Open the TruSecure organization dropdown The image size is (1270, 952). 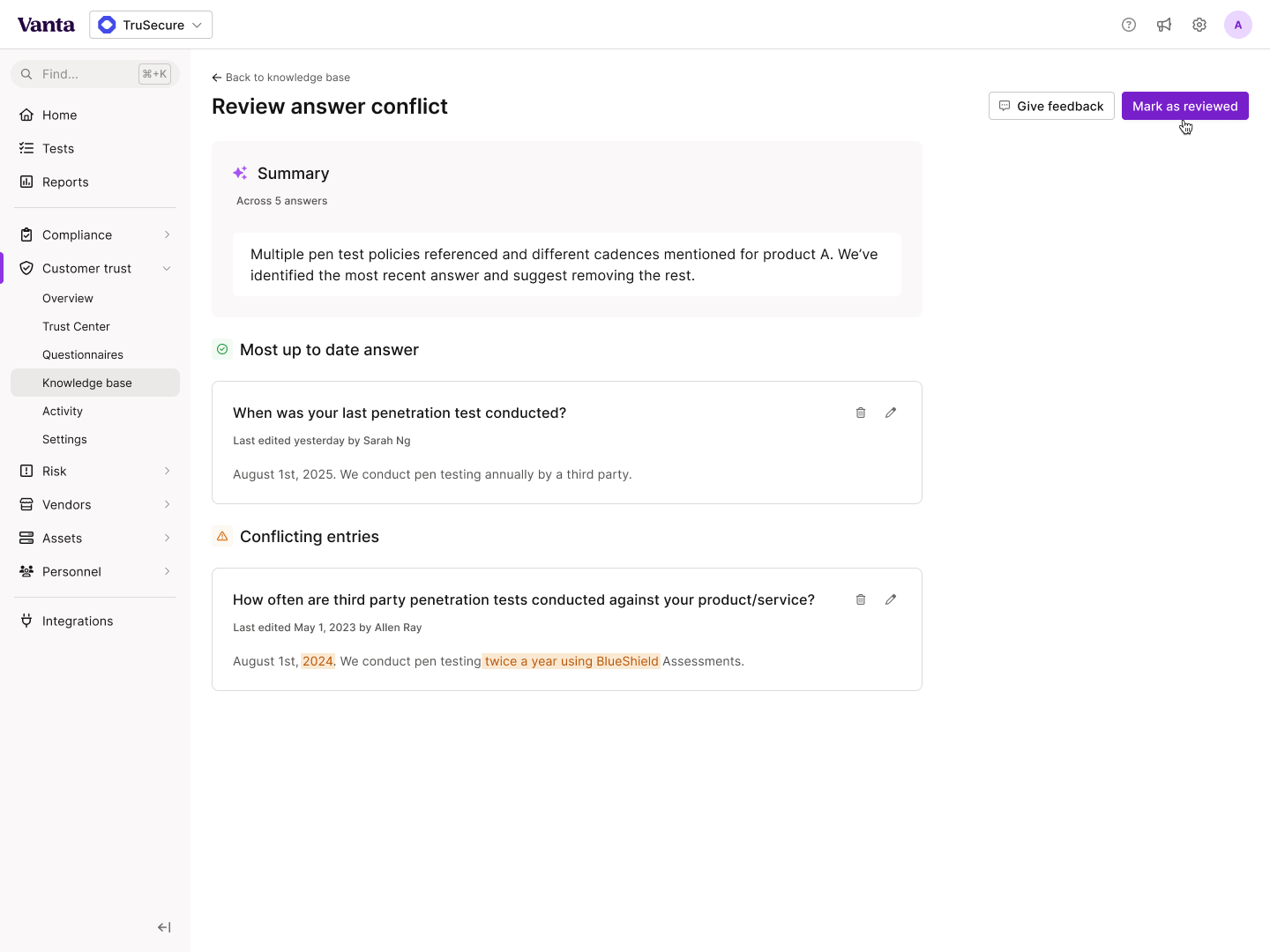point(151,25)
